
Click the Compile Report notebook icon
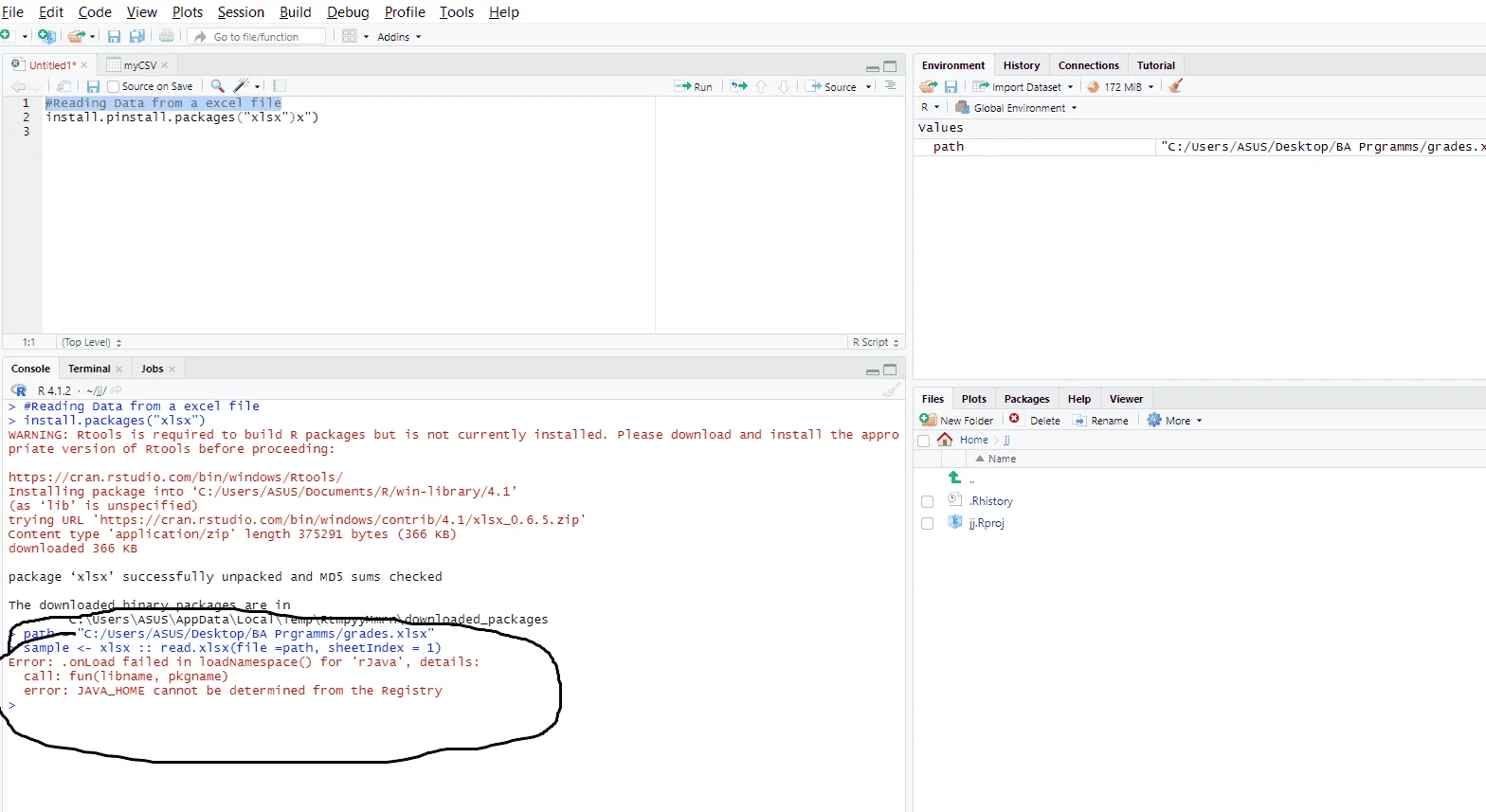280,86
